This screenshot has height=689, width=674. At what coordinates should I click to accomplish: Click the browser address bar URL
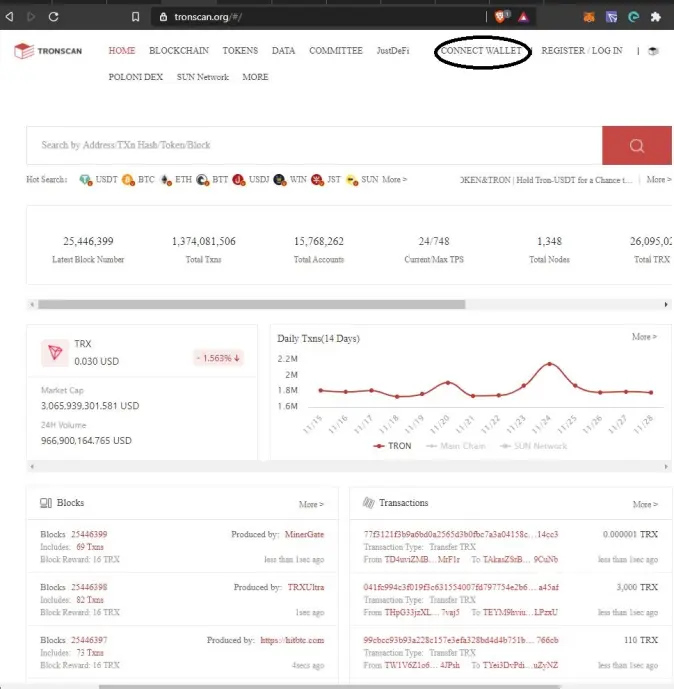point(208,17)
